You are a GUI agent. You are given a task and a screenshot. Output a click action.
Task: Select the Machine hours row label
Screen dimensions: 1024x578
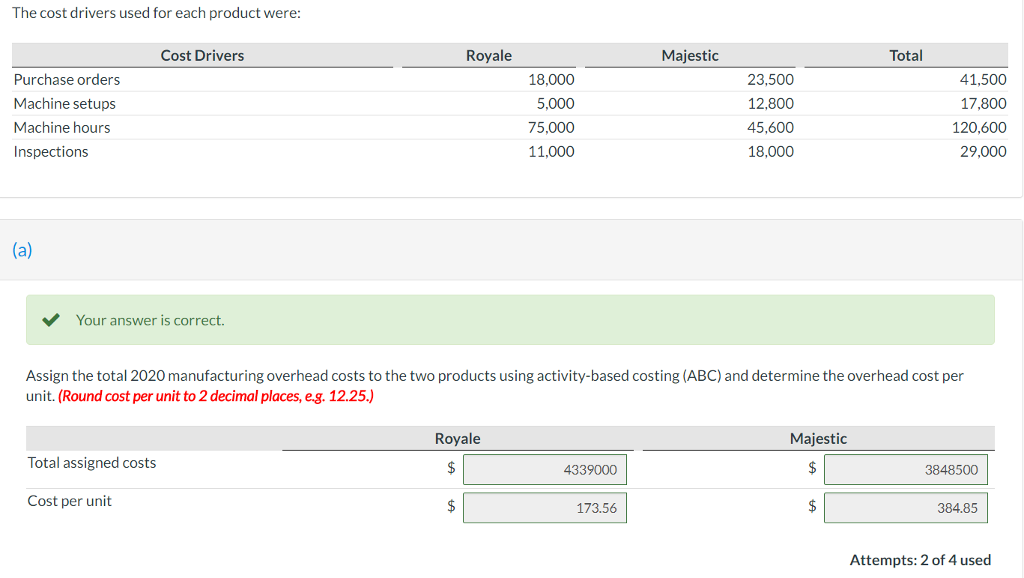point(62,127)
